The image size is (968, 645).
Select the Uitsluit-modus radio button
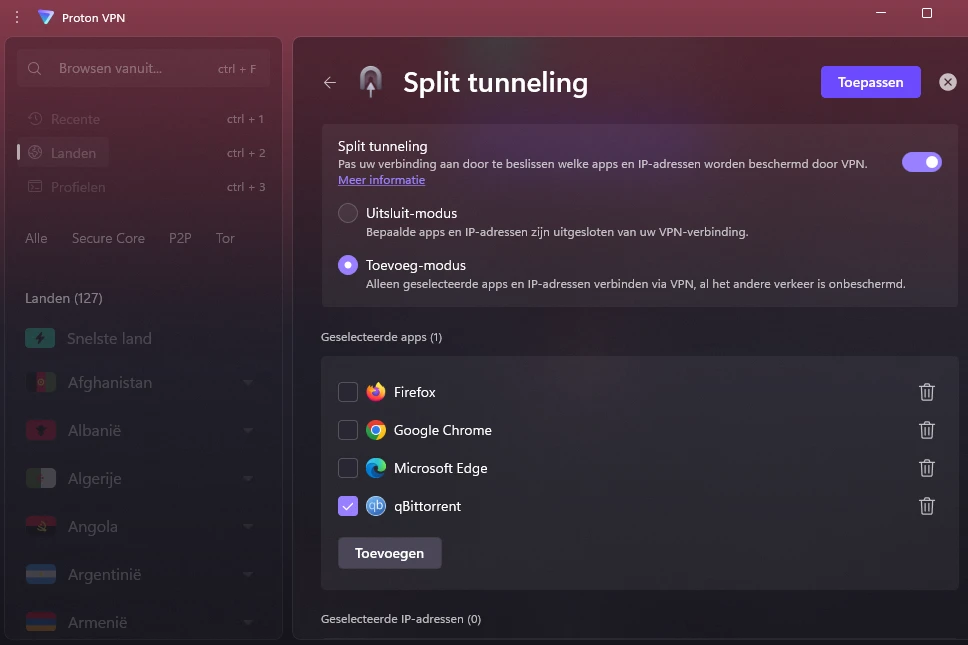point(347,212)
